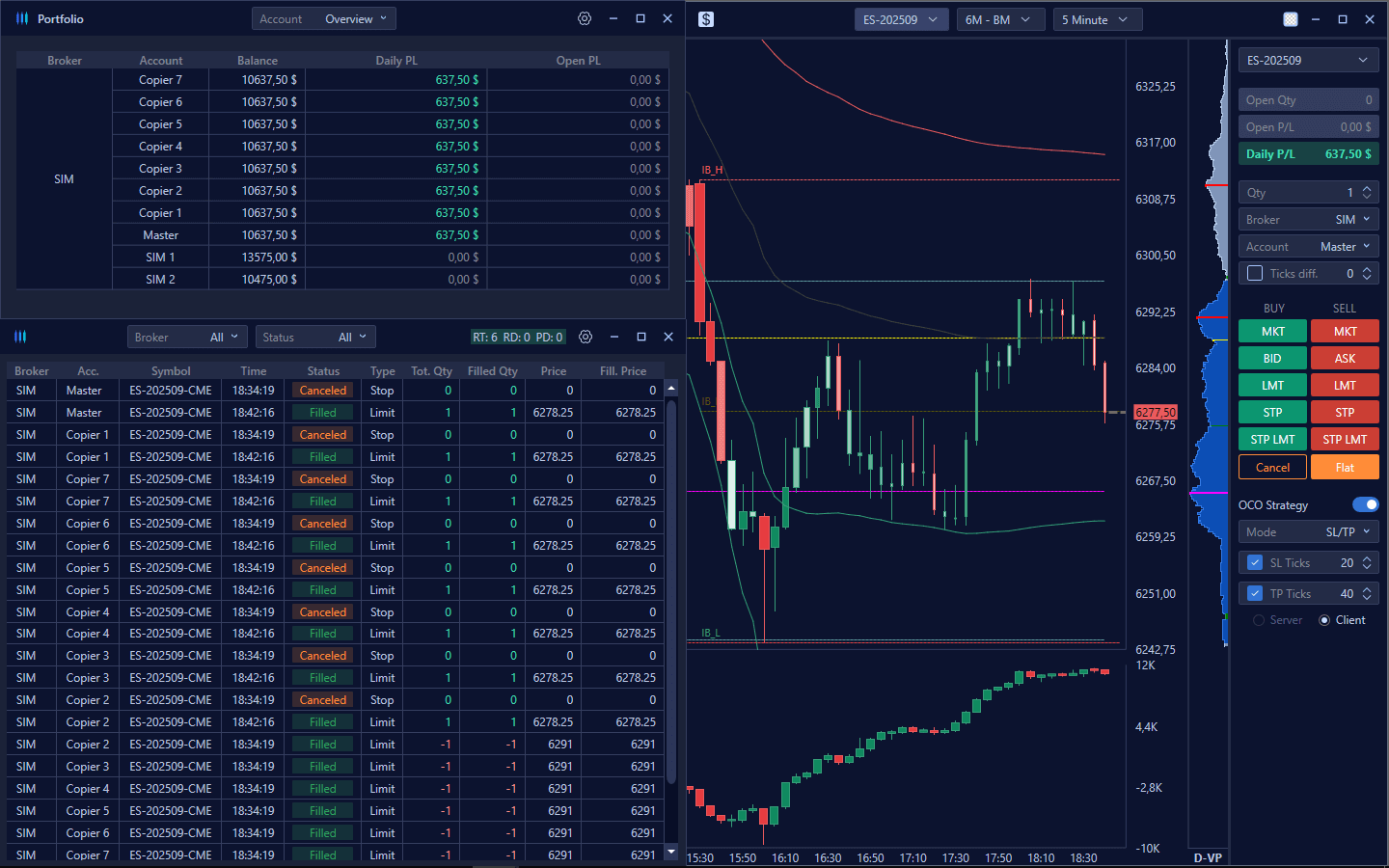This screenshot has width=1389, height=868.
Task: Expand the ES-202509 symbol dropdown in chart toolbar
Action: point(901,19)
